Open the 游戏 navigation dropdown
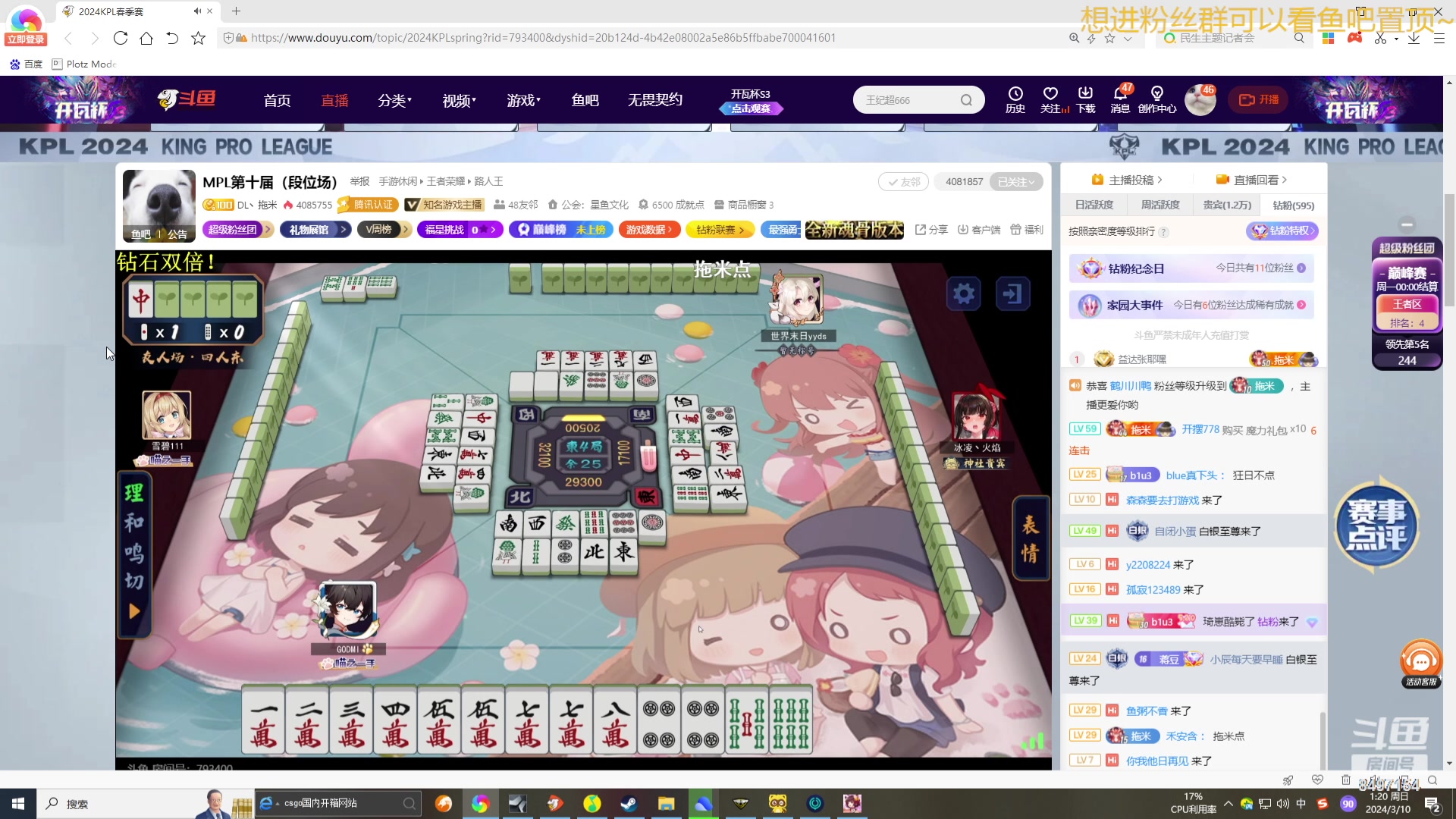The image size is (1456, 819). pos(523,100)
